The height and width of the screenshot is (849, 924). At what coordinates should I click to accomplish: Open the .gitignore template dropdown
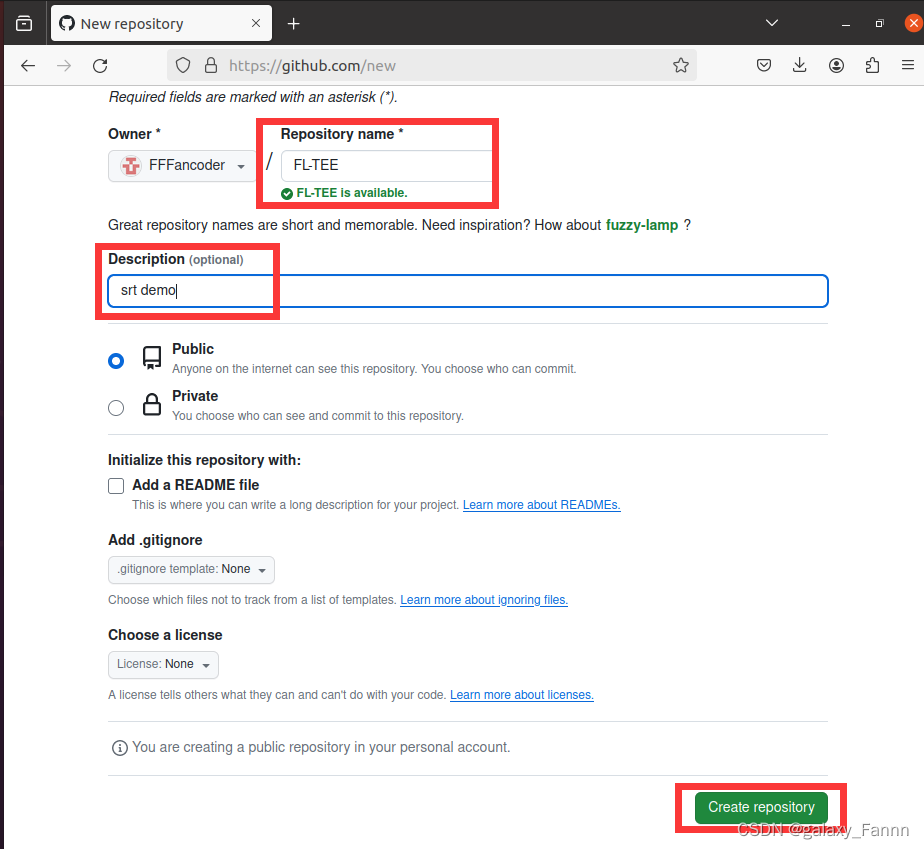coord(191,569)
